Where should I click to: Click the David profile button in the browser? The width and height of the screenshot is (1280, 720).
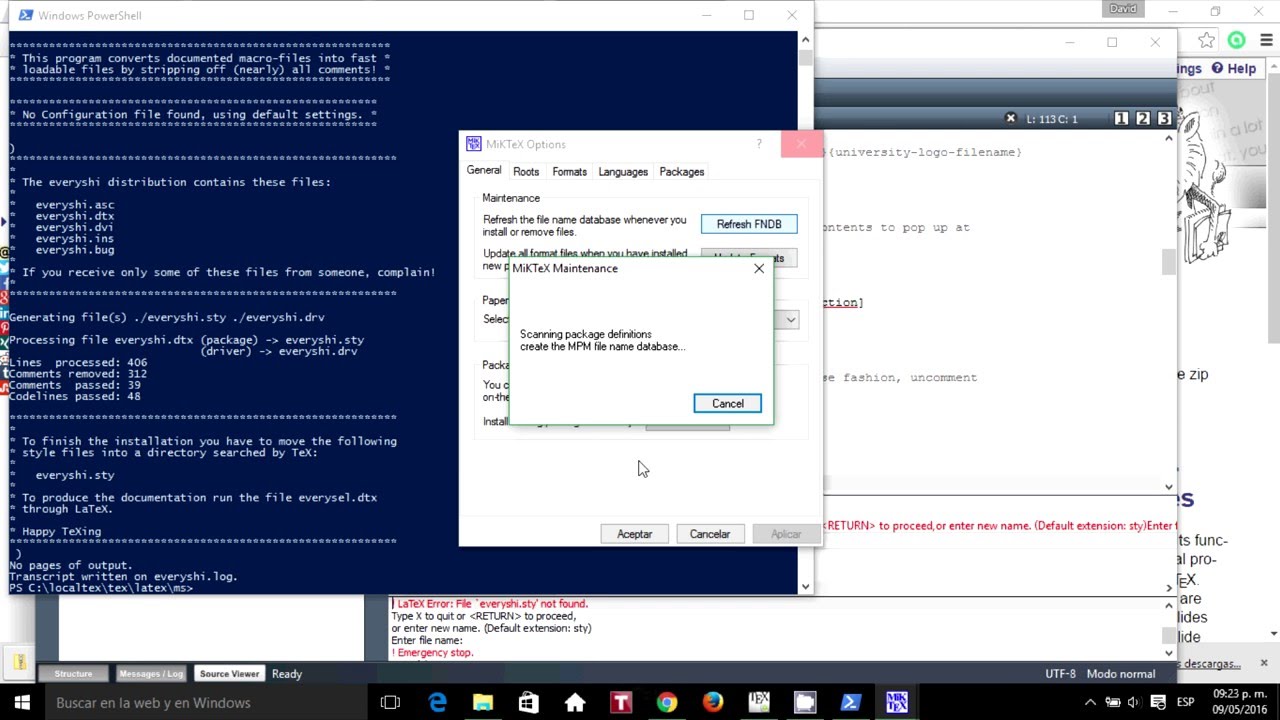(x=1123, y=9)
